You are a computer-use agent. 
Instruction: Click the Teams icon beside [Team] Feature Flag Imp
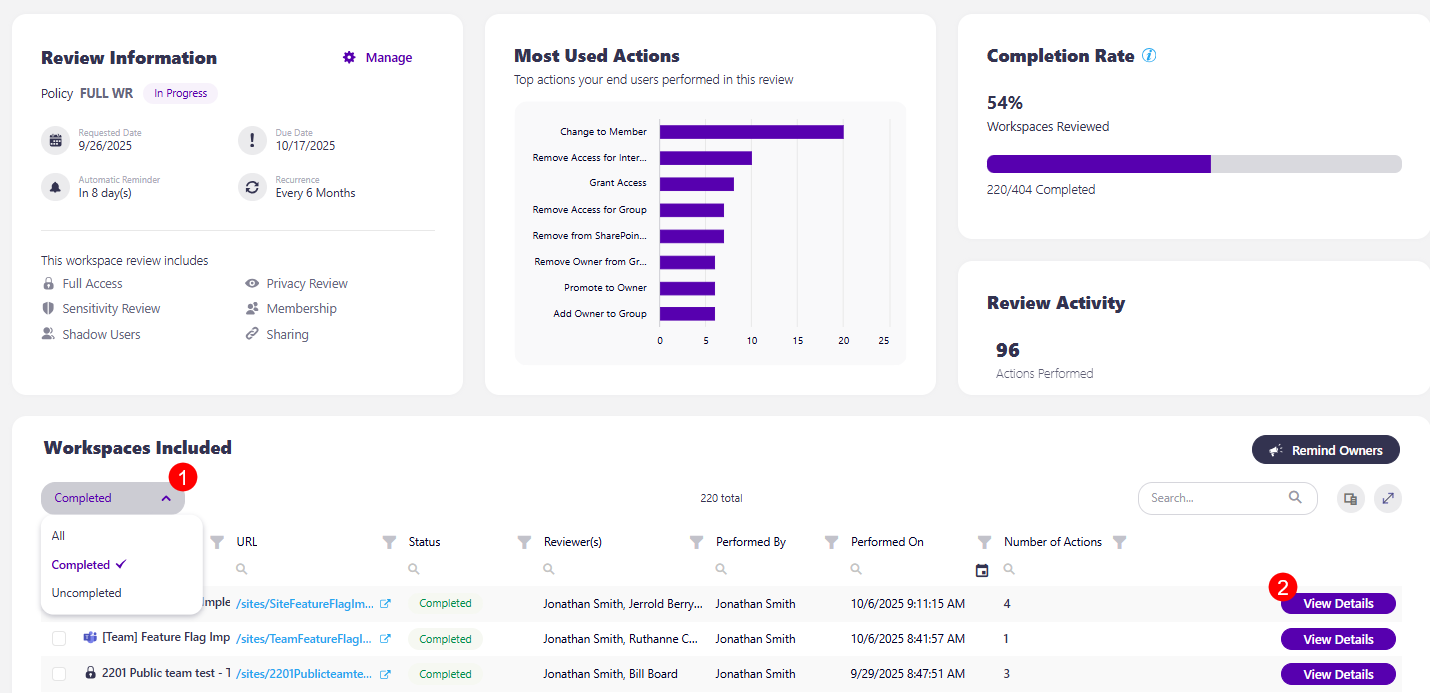pos(89,638)
